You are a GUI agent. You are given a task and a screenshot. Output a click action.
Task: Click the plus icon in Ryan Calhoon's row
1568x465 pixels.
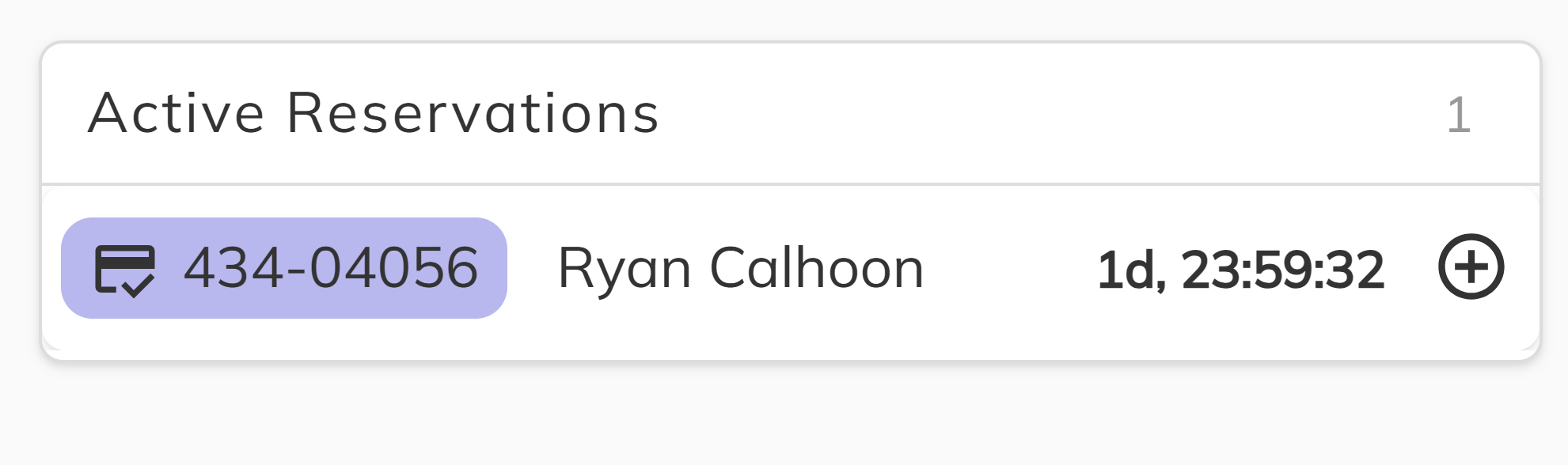click(x=1471, y=267)
